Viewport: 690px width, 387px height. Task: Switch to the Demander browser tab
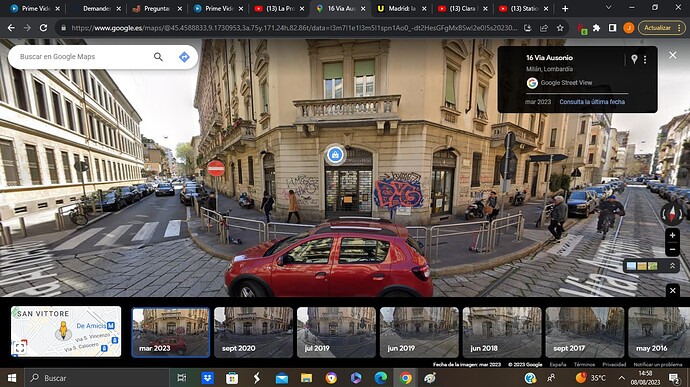pos(96,8)
